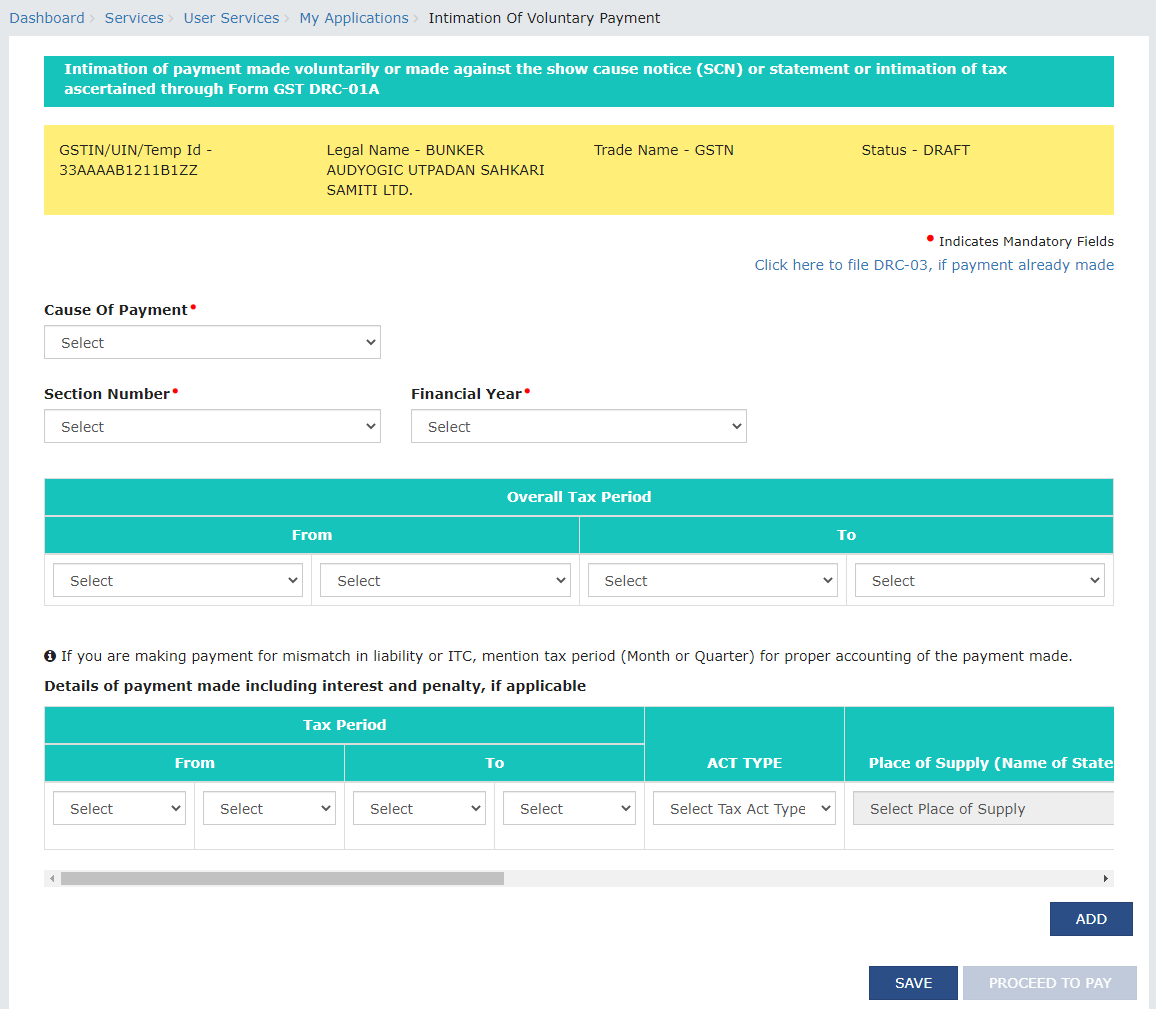Open the Cause Of Payment dropdown
This screenshot has height=1009, width=1156.
pos(212,342)
